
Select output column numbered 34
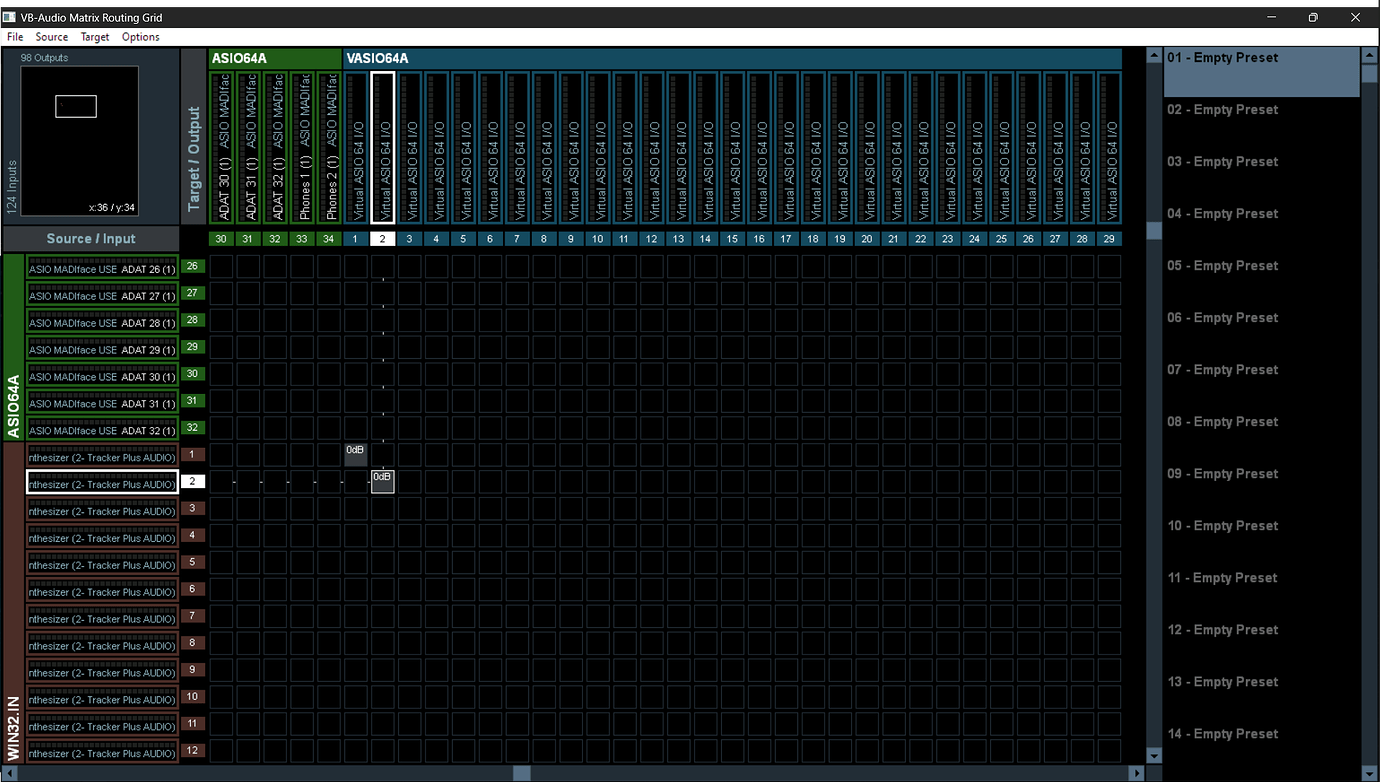(328, 239)
